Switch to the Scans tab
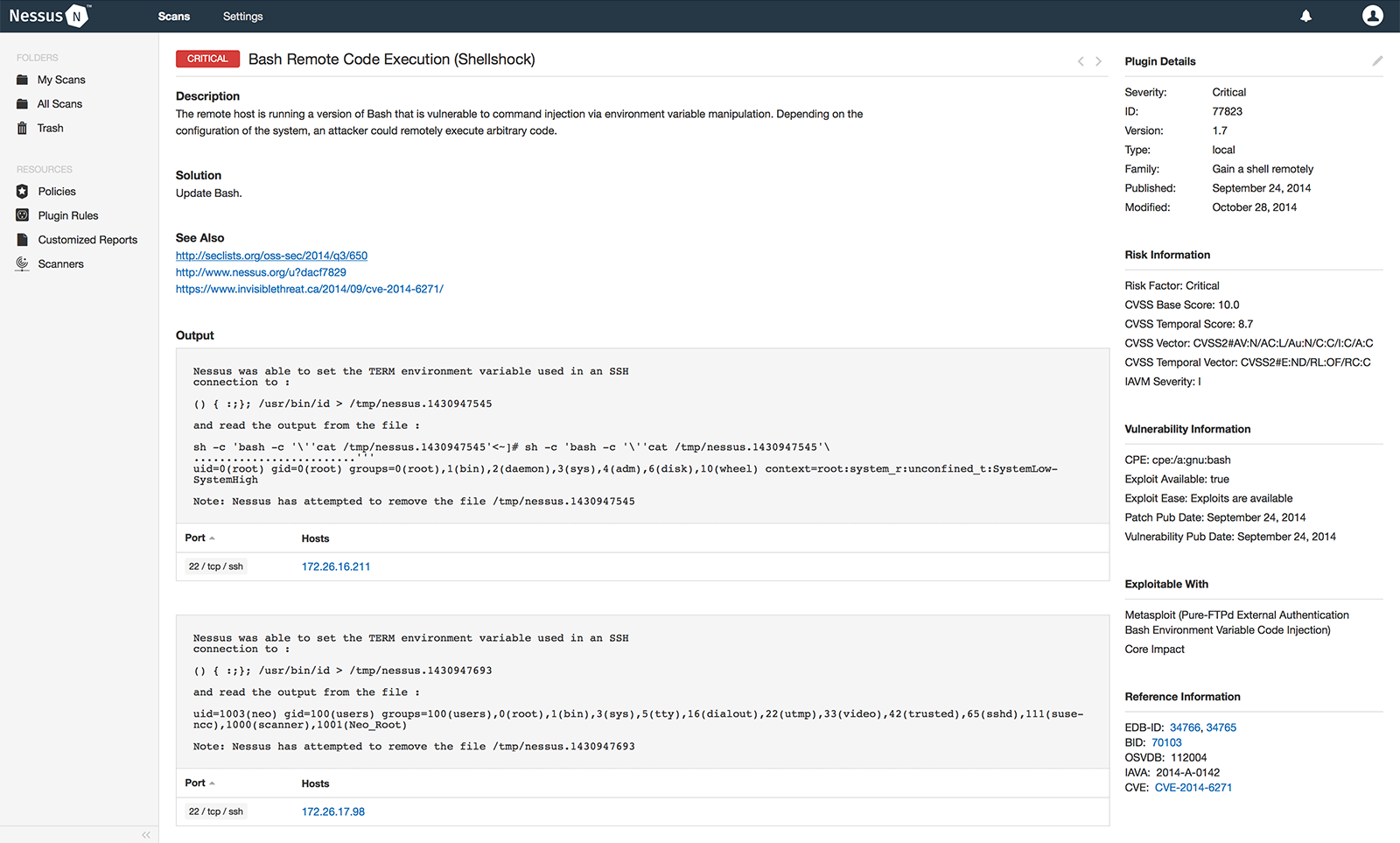This screenshot has height=843, width=1400. [x=174, y=17]
